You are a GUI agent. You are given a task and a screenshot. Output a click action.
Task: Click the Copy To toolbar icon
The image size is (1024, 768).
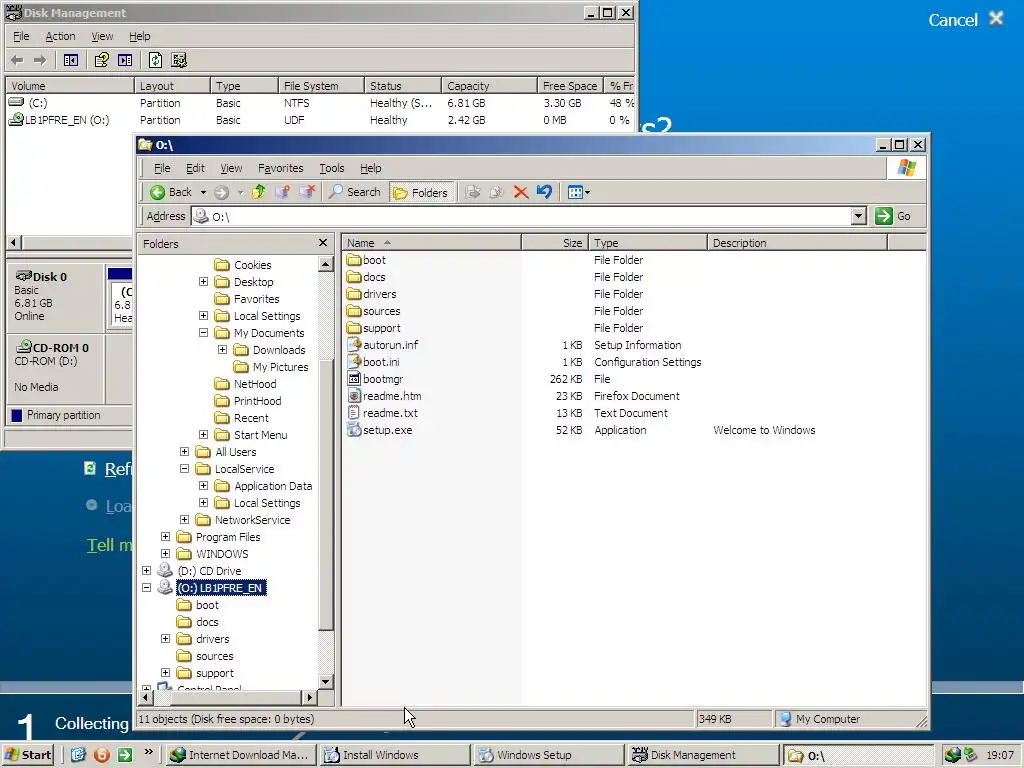point(496,192)
